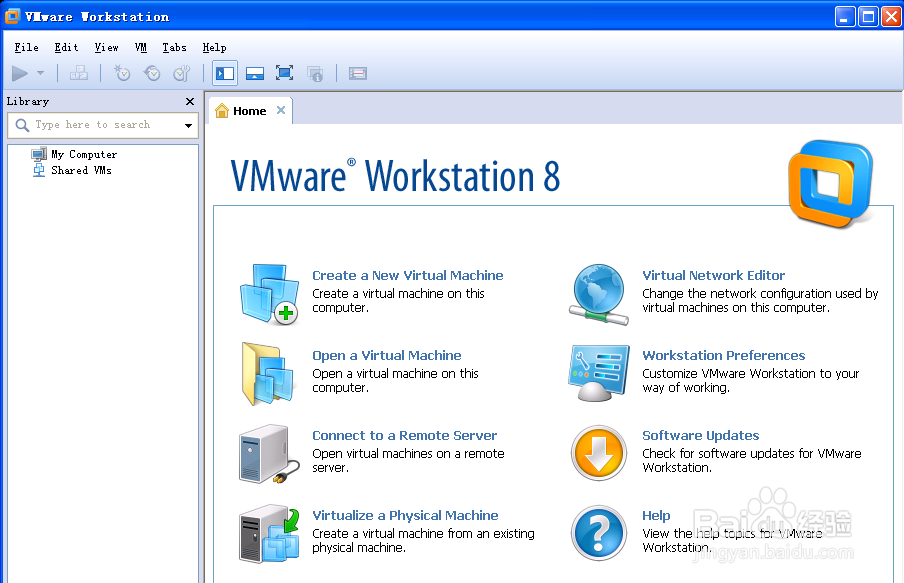The height and width of the screenshot is (583, 904).
Task: Click the 'Customize VMware Workstation' description text
Action: 751,381
